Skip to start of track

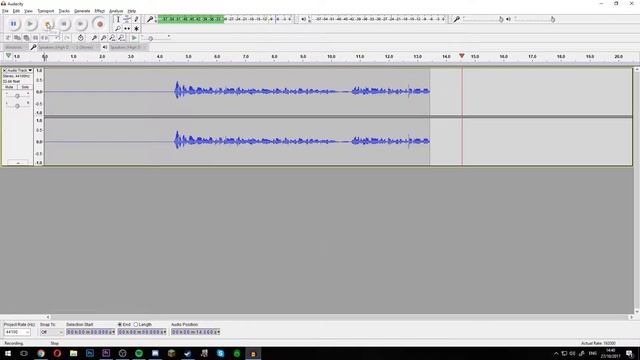coord(64,24)
